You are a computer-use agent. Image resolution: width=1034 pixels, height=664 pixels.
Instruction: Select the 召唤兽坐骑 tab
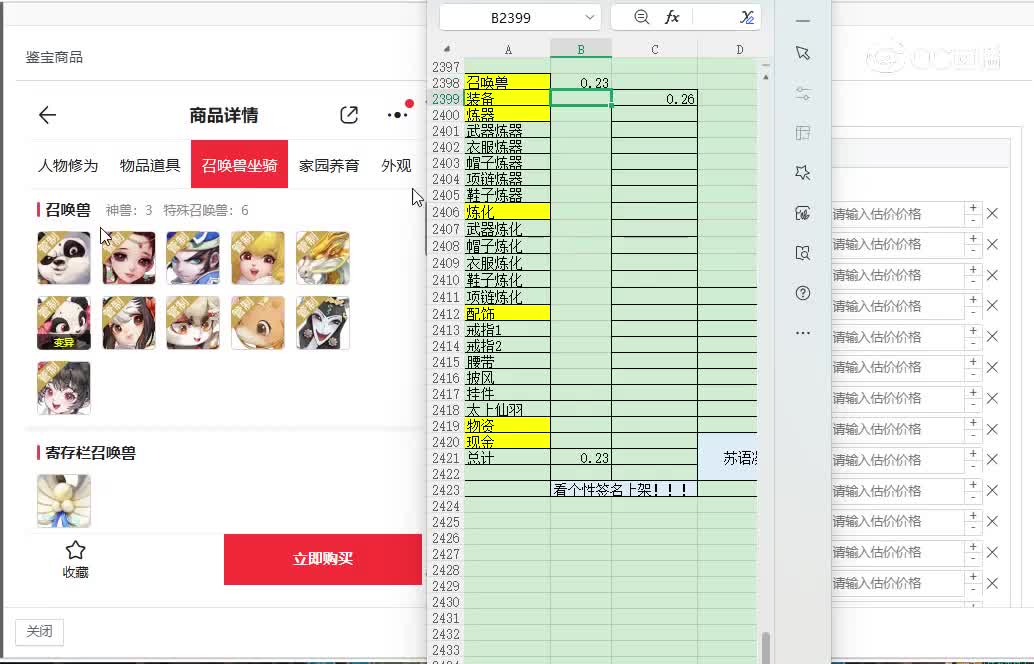point(239,164)
